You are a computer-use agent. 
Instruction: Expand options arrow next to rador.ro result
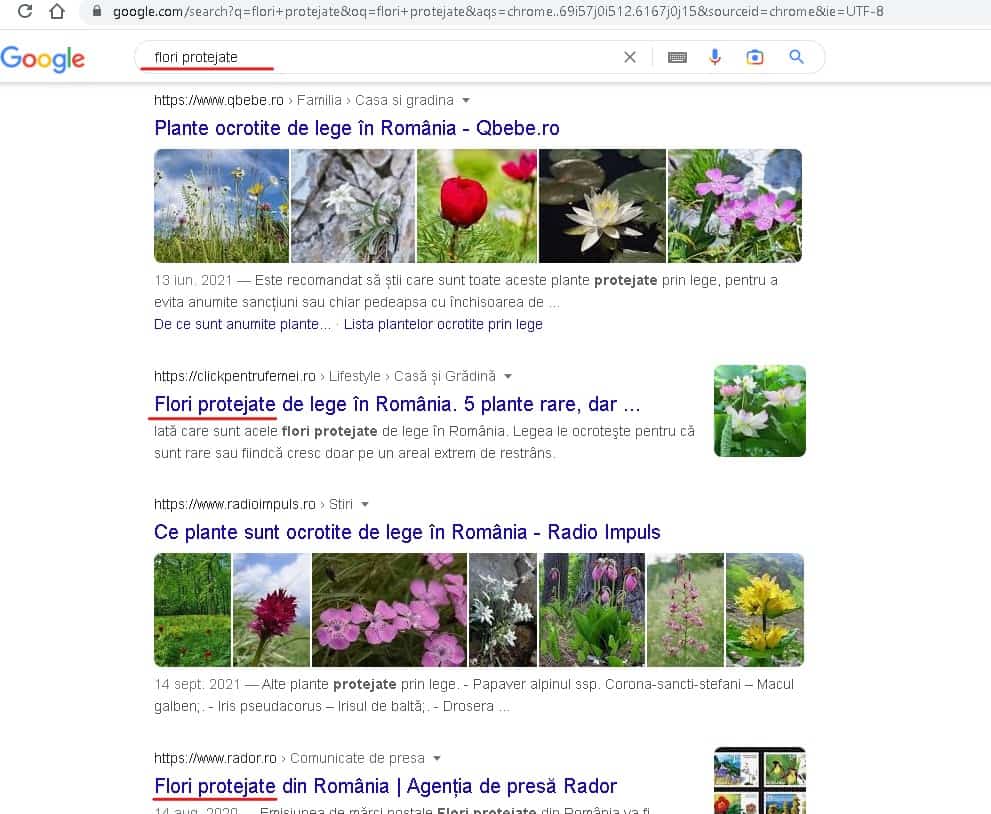[x=437, y=758]
